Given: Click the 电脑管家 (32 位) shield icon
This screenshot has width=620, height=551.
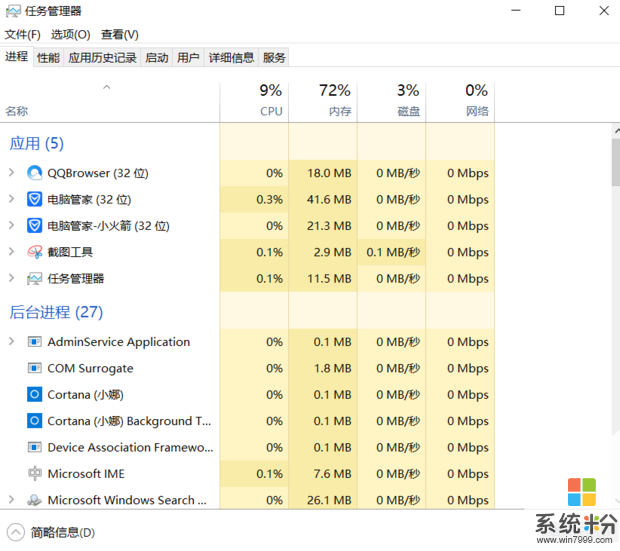Looking at the screenshot, I should [x=34, y=199].
